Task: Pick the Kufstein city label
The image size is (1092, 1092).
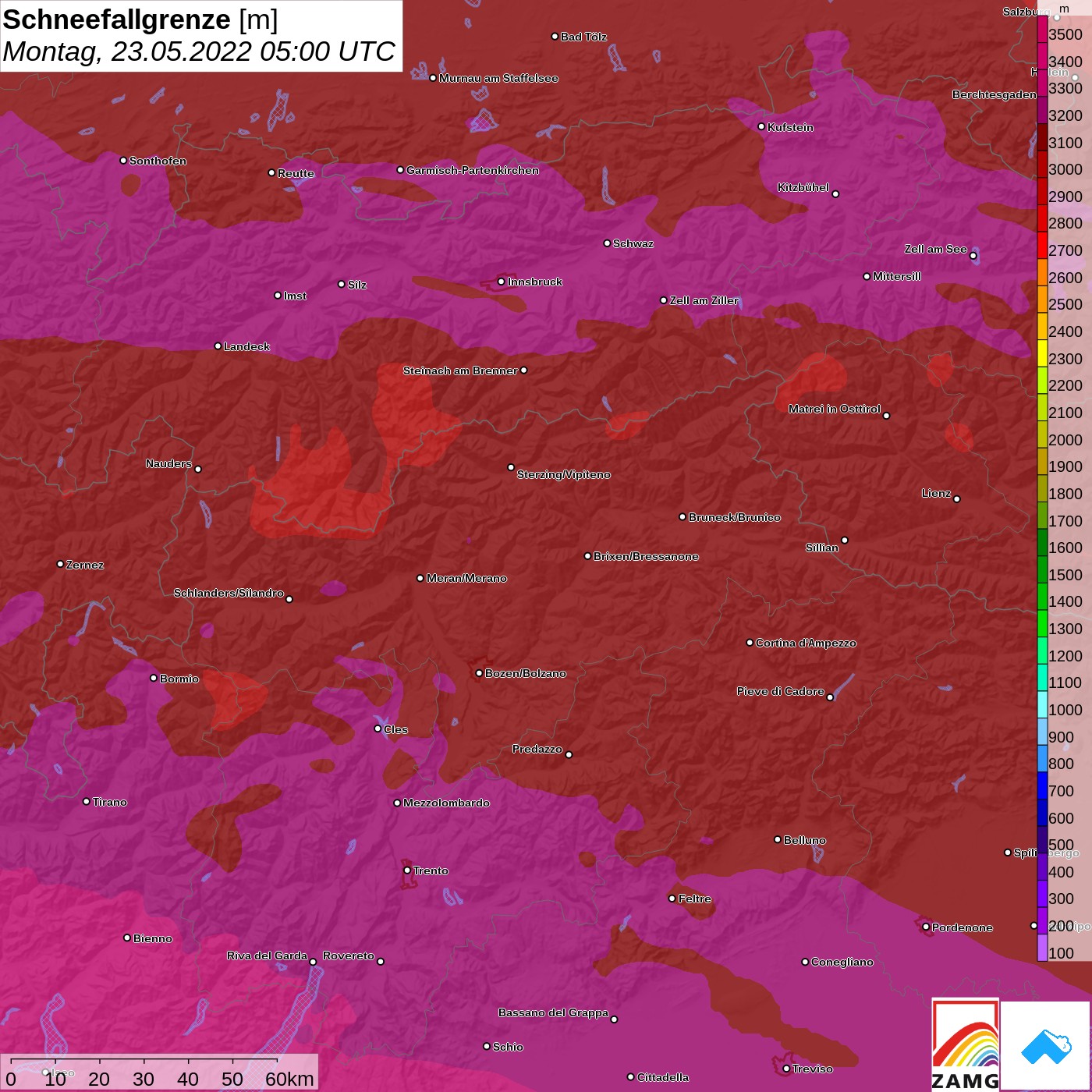Action: 790,127
